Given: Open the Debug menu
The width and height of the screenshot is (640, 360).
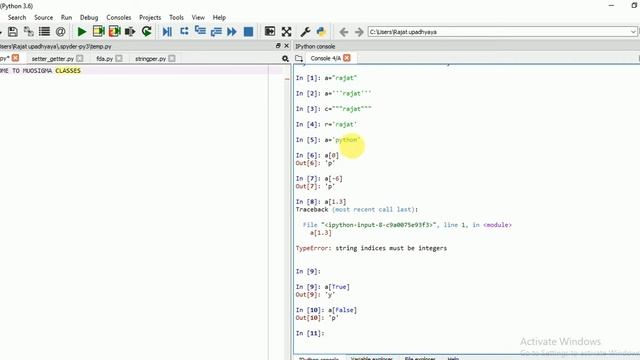Looking at the screenshot, I should [89, 18].
